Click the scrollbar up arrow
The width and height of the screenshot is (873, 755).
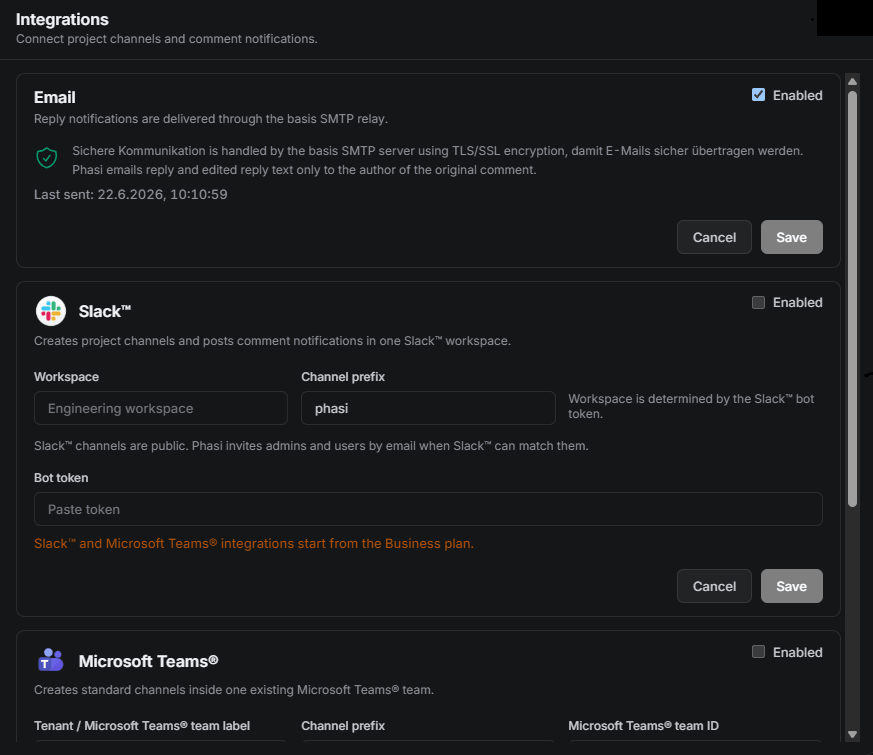[852, 82]
